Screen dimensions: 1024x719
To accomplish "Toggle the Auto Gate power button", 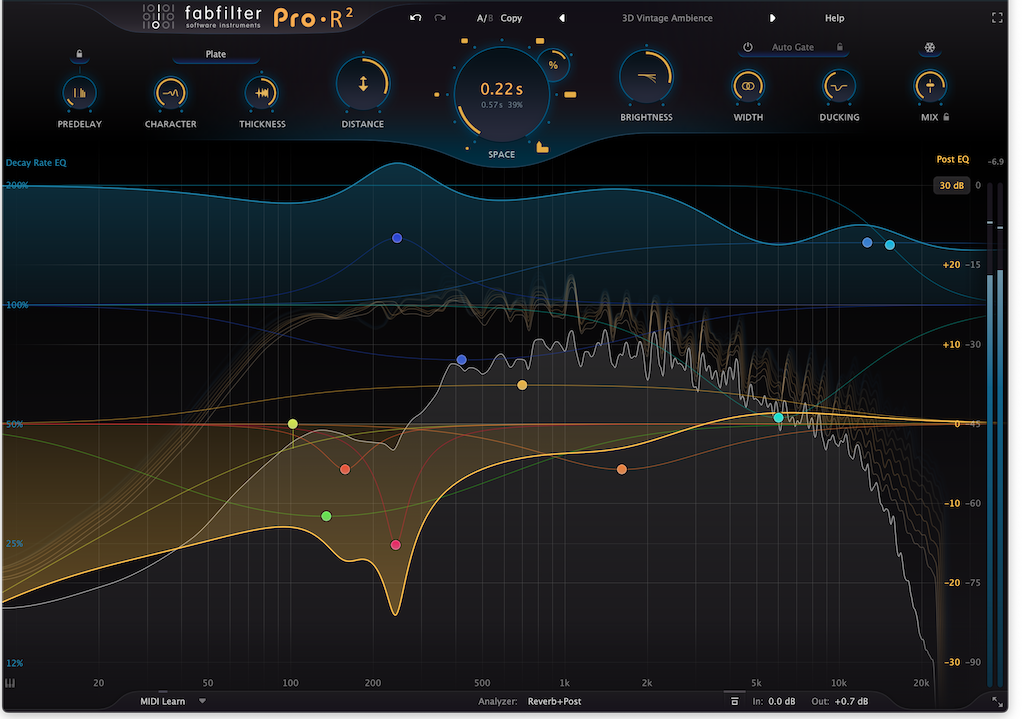I will (748, 47).
